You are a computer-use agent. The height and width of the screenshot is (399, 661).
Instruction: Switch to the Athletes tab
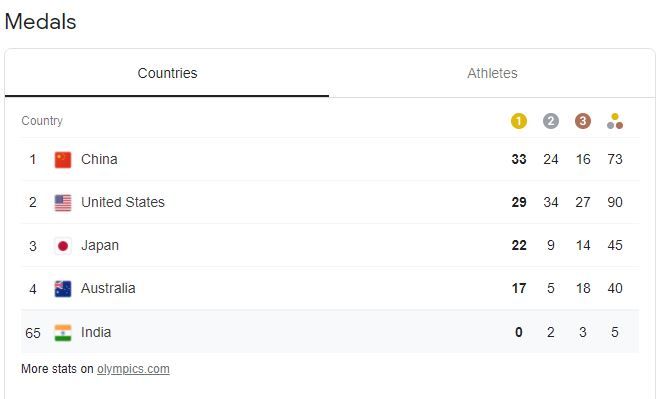(x=492, y=73)
